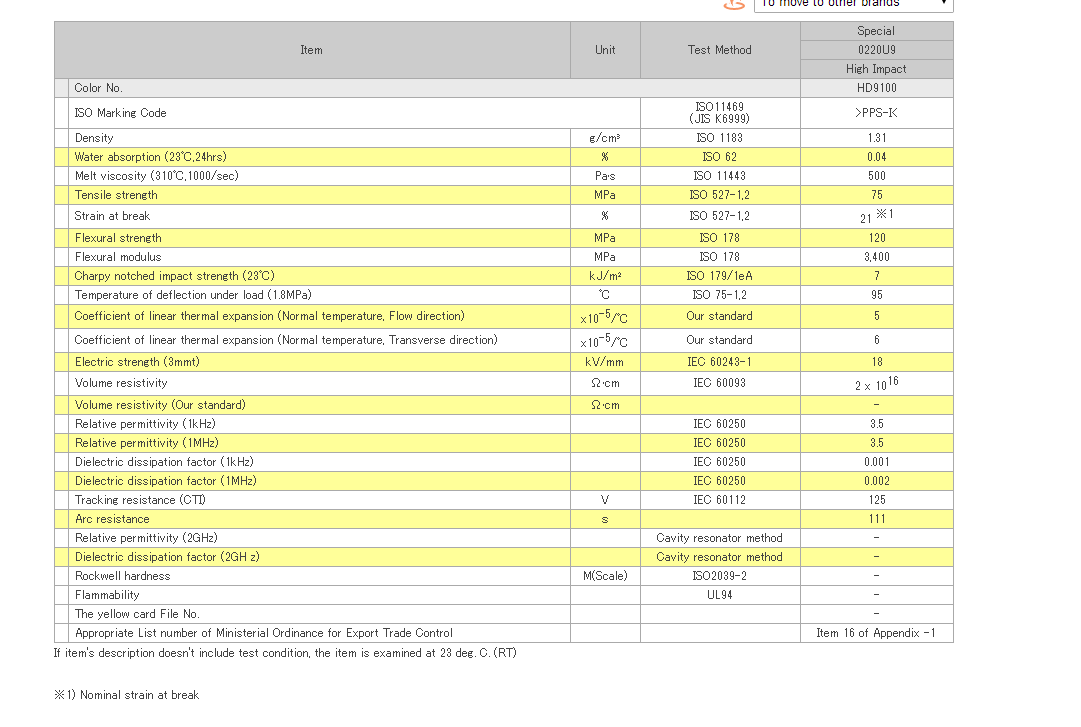The image size is (1081, 727).
Task: Select 'Dielectric dissipation factor (2GH z)' row label
Action: tap(167, 557)
